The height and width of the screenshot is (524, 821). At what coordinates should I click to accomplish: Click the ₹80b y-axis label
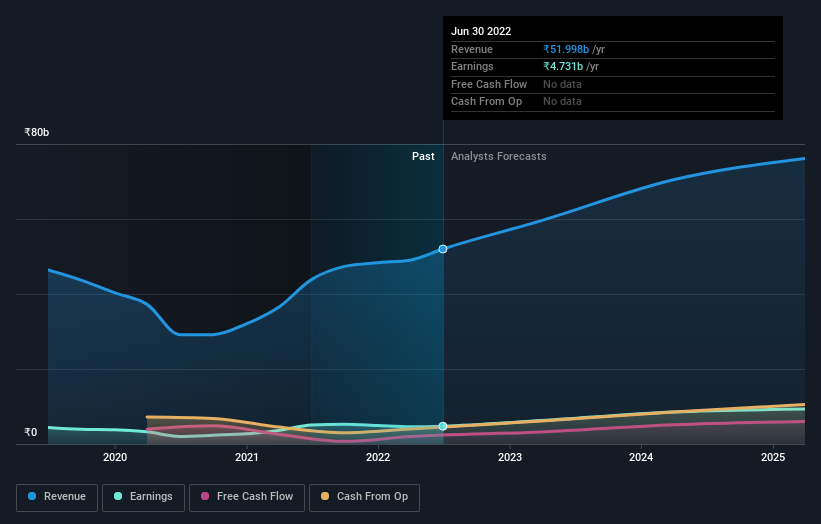[x=37, y=132]
